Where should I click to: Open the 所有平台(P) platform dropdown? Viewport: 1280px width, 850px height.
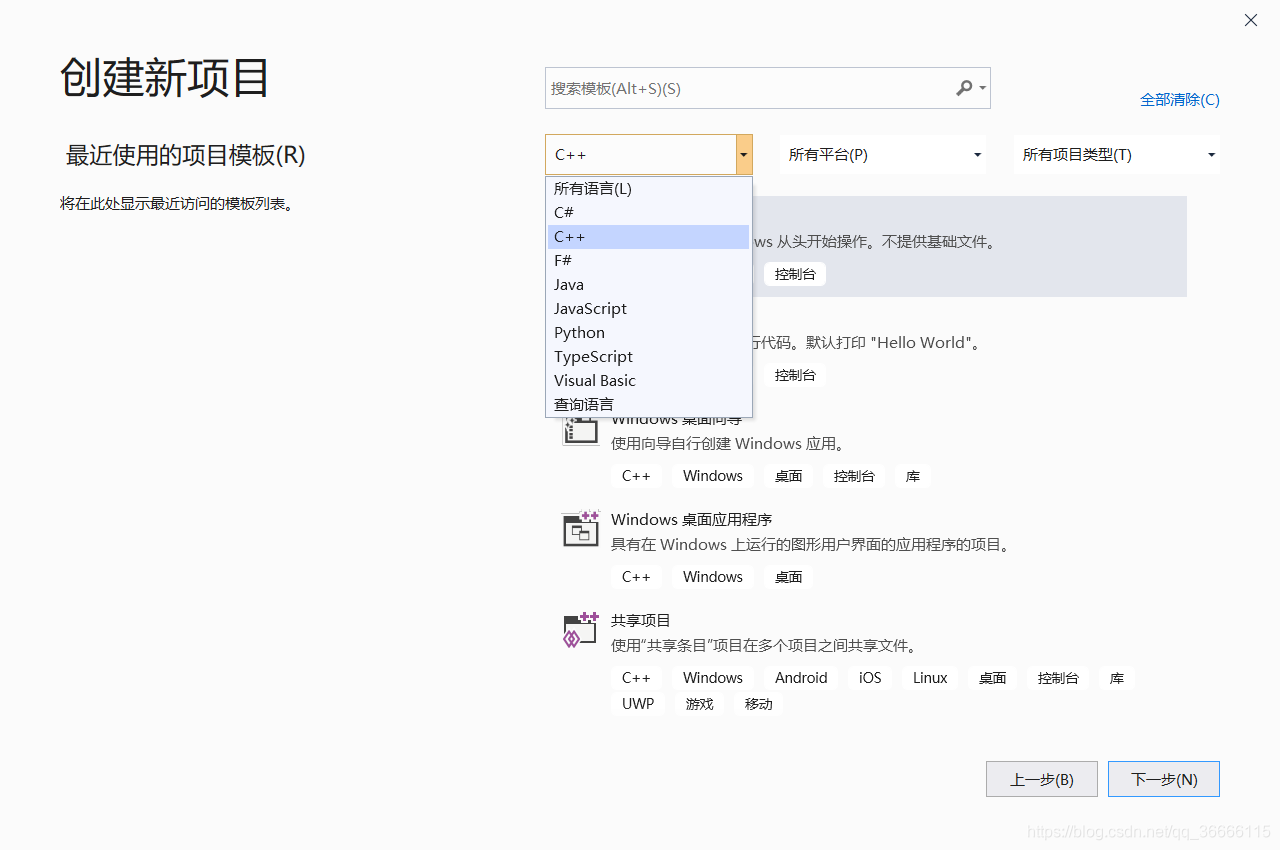(883, 155)
